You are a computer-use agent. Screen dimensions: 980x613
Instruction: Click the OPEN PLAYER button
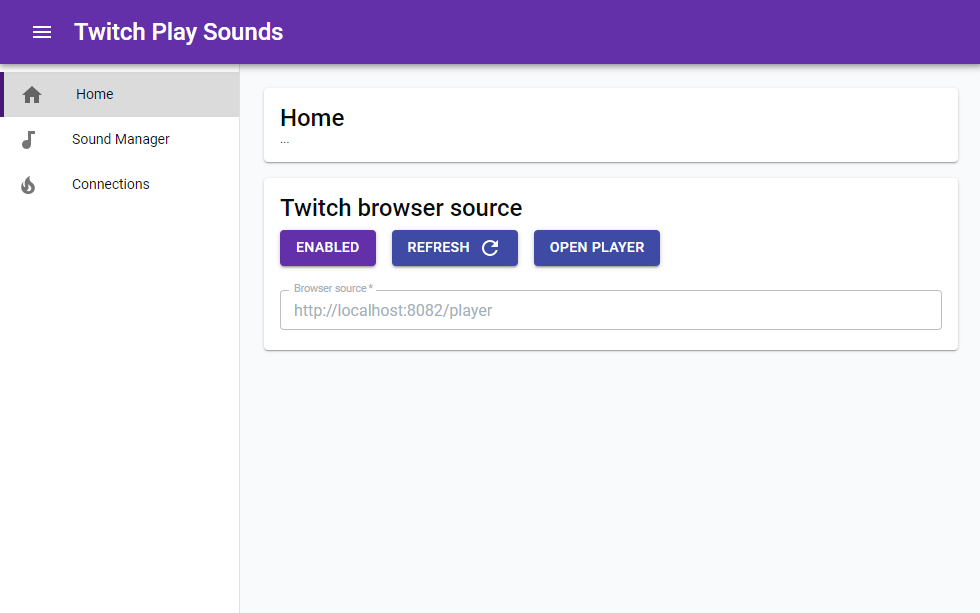(596, 248)
